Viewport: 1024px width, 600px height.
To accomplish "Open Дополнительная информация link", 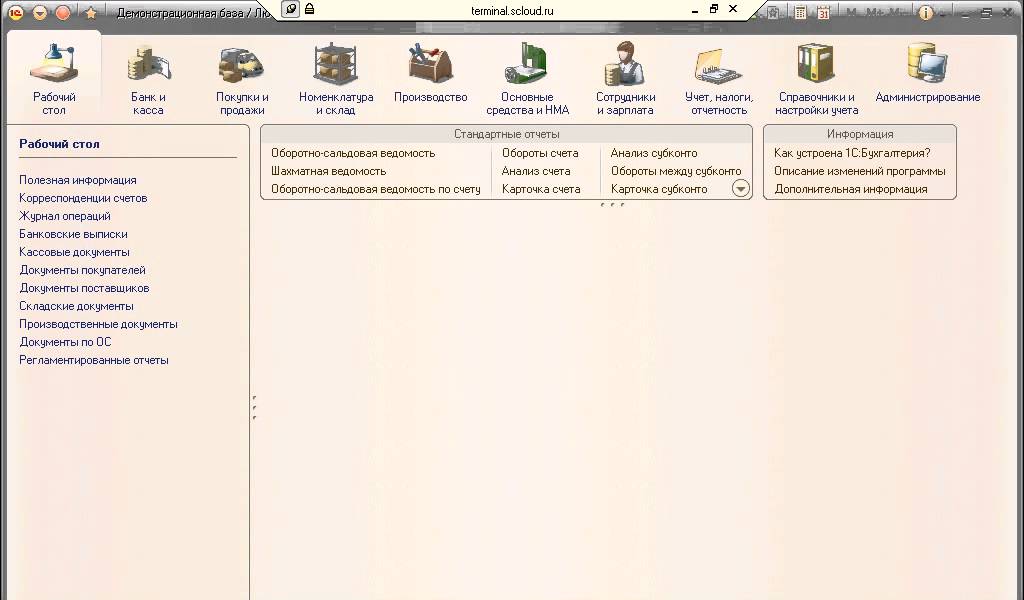I will pyautogui.click(x=850, y=189).
